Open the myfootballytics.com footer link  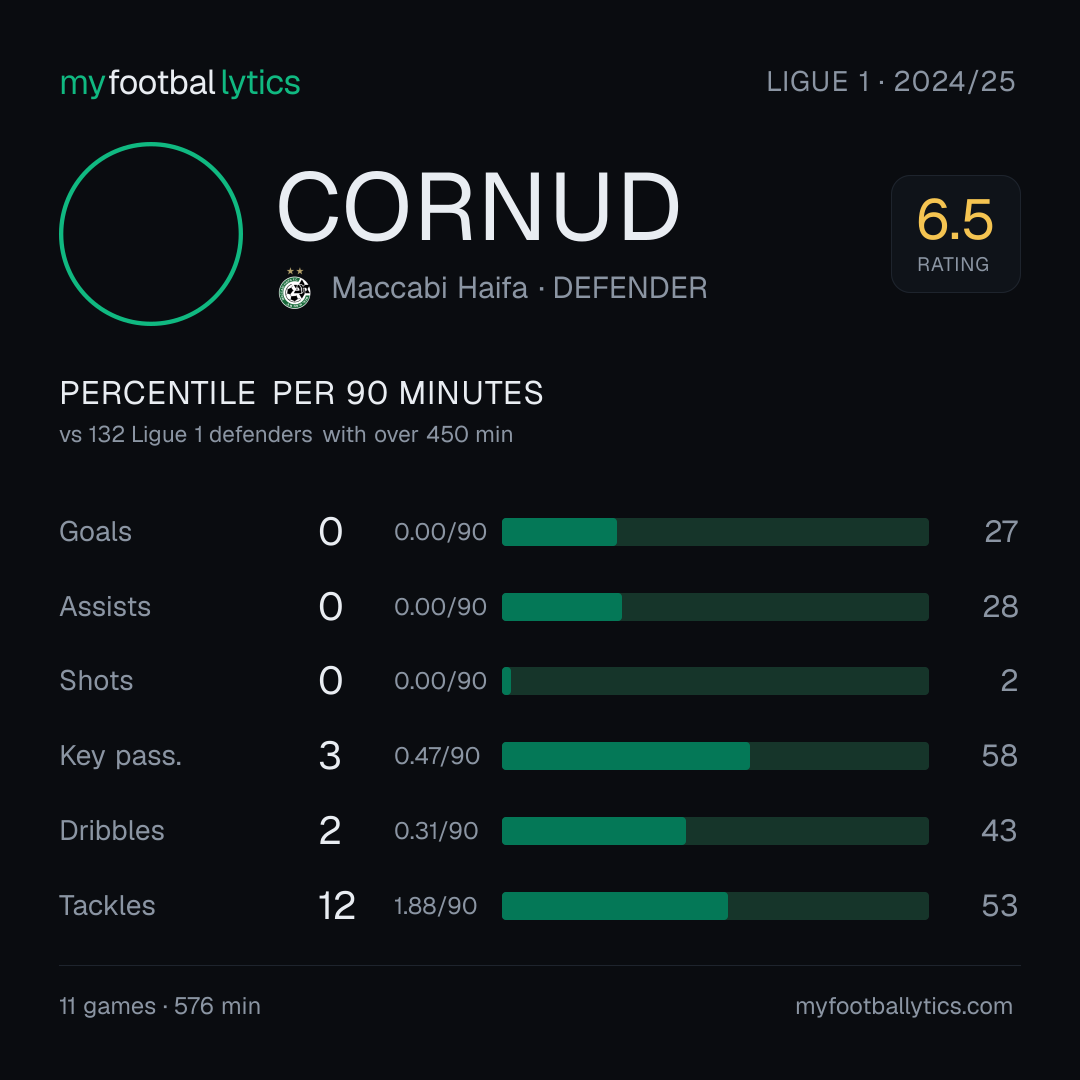coord(904,1006)
